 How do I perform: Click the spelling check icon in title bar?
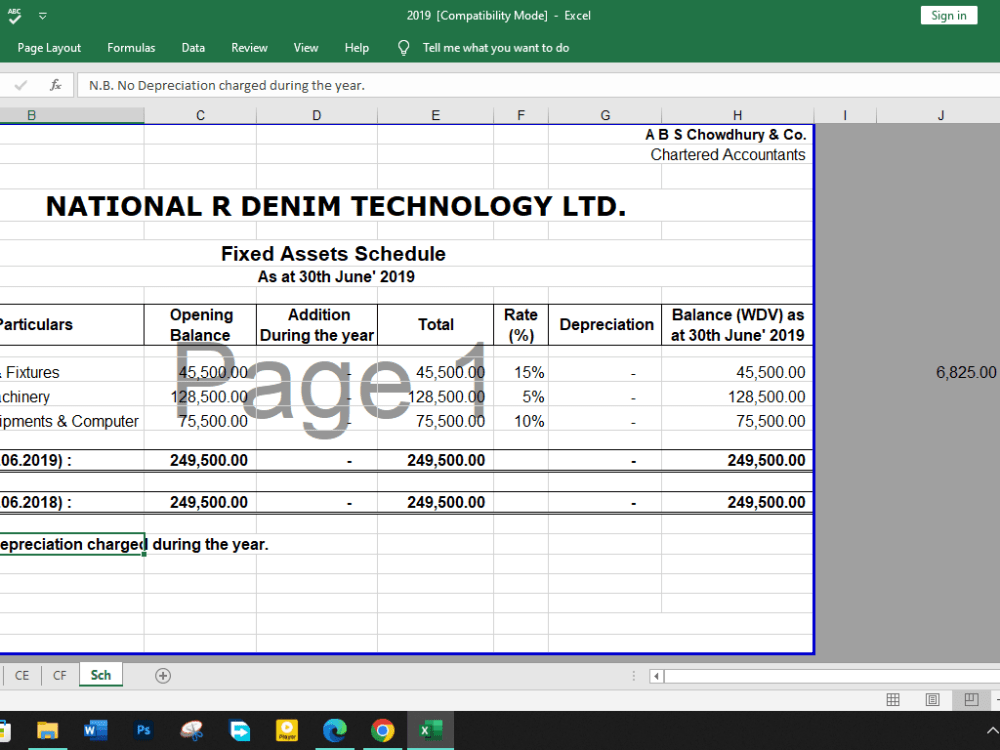point(14,16)
